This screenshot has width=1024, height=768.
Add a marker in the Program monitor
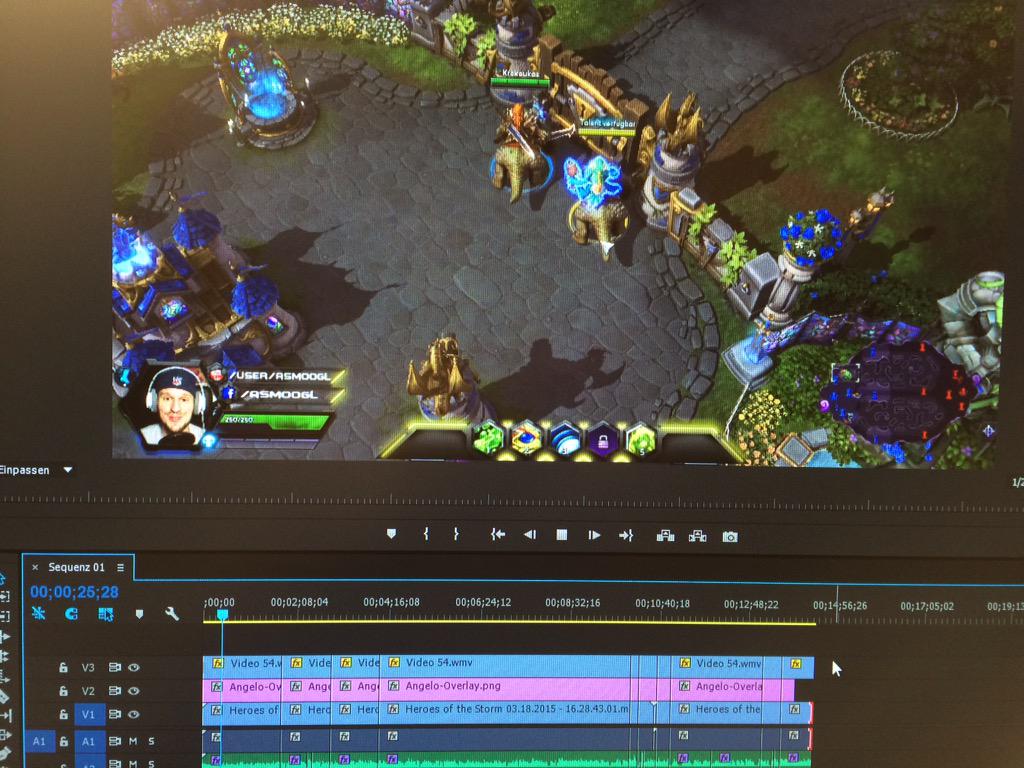click(x=391, y=534)
